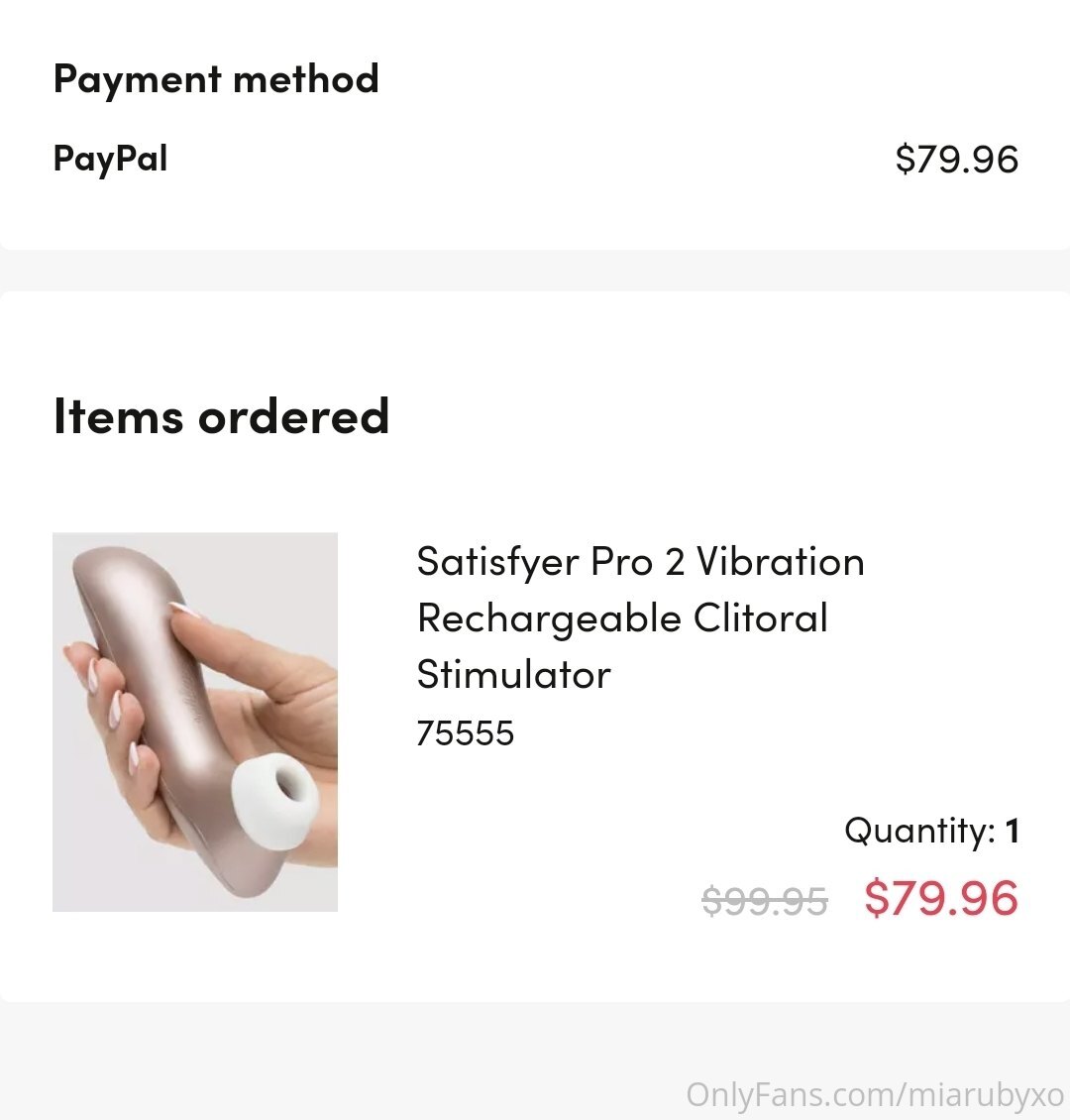The width and height of the screenshot is (1070, 1120).
Task: Click the OnlyFans.com/miarubyxo watermark text
Action: pyautogui.click(x=875, y=1095)
